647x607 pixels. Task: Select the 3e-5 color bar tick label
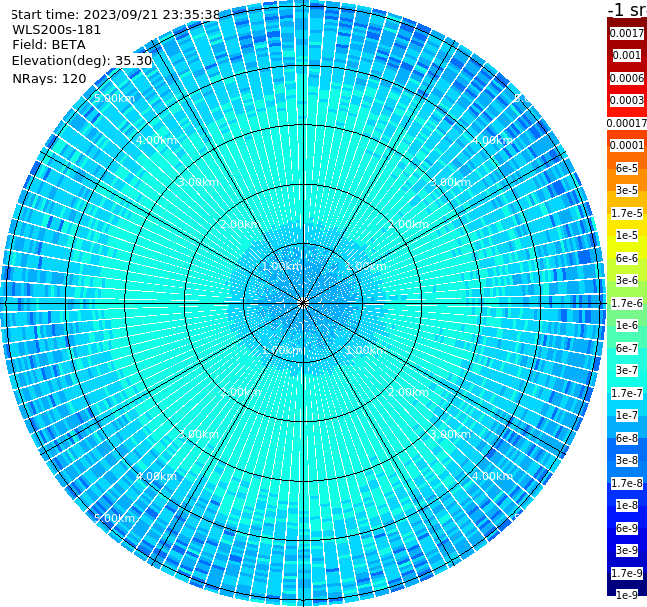click(x=627, y=190)
